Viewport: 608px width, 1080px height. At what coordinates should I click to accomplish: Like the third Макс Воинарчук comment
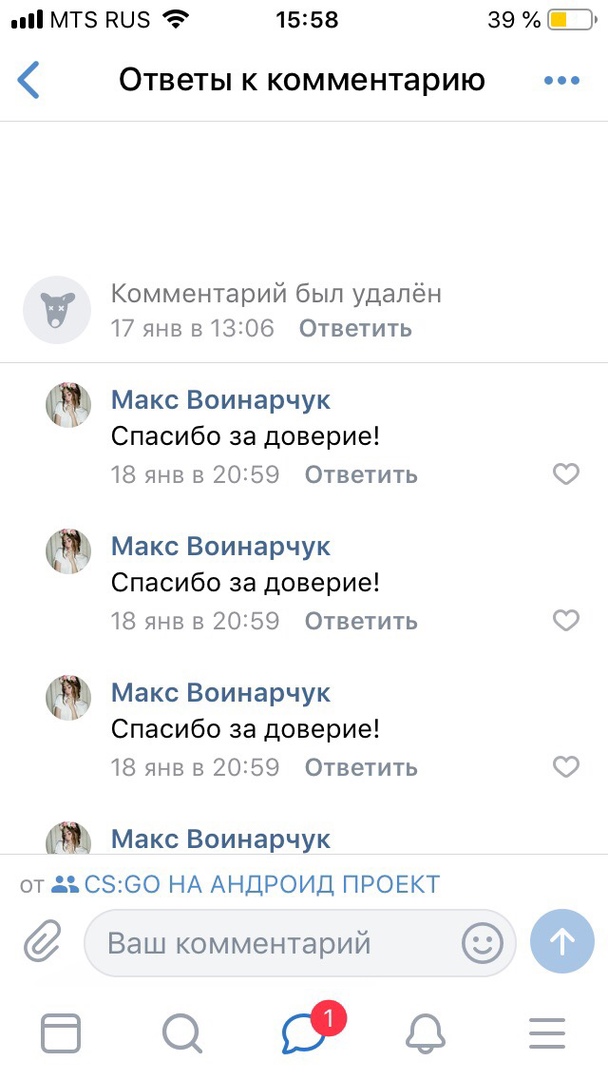[566, 767]
